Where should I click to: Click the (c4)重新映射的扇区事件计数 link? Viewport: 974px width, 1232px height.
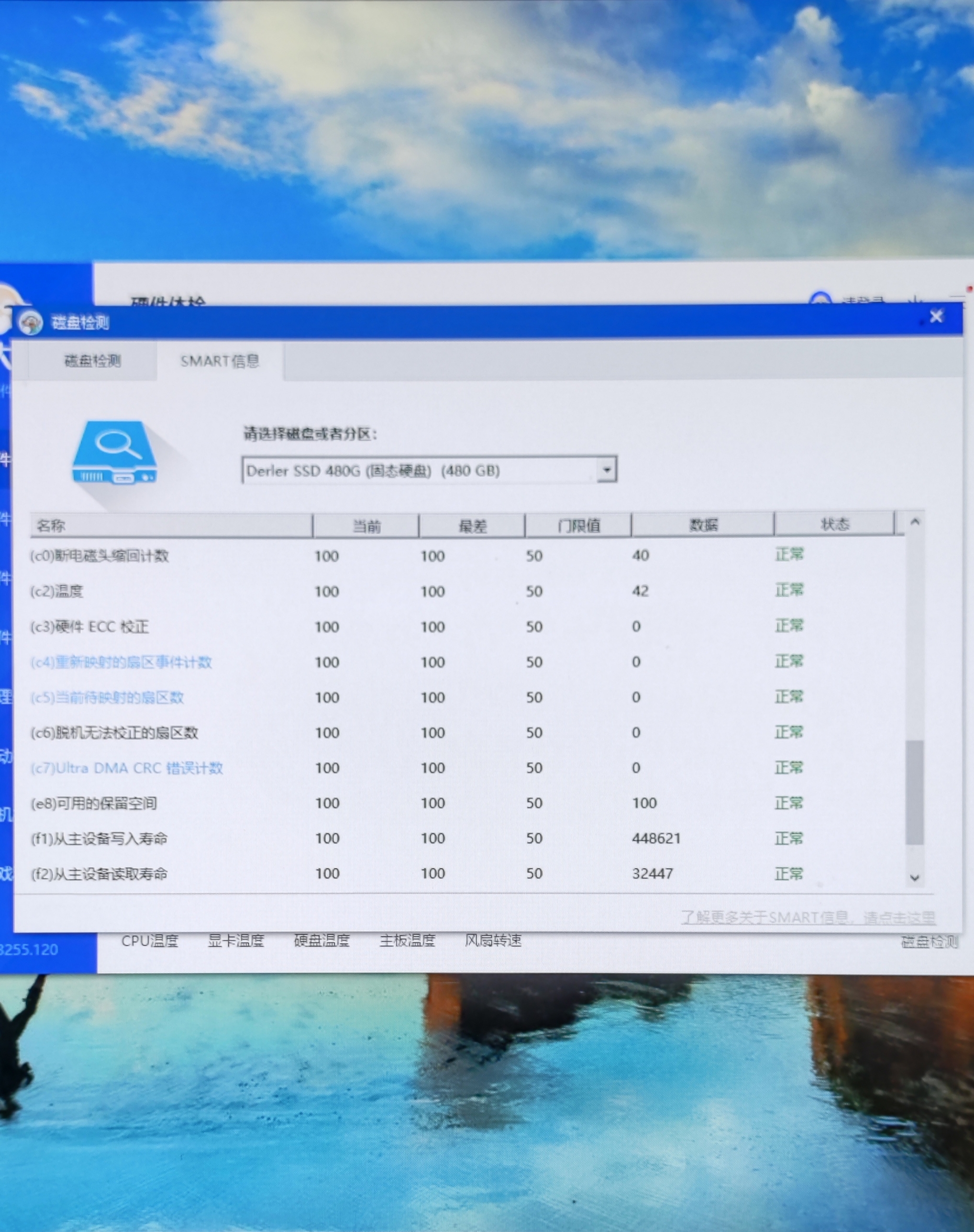tap(121, 662)
